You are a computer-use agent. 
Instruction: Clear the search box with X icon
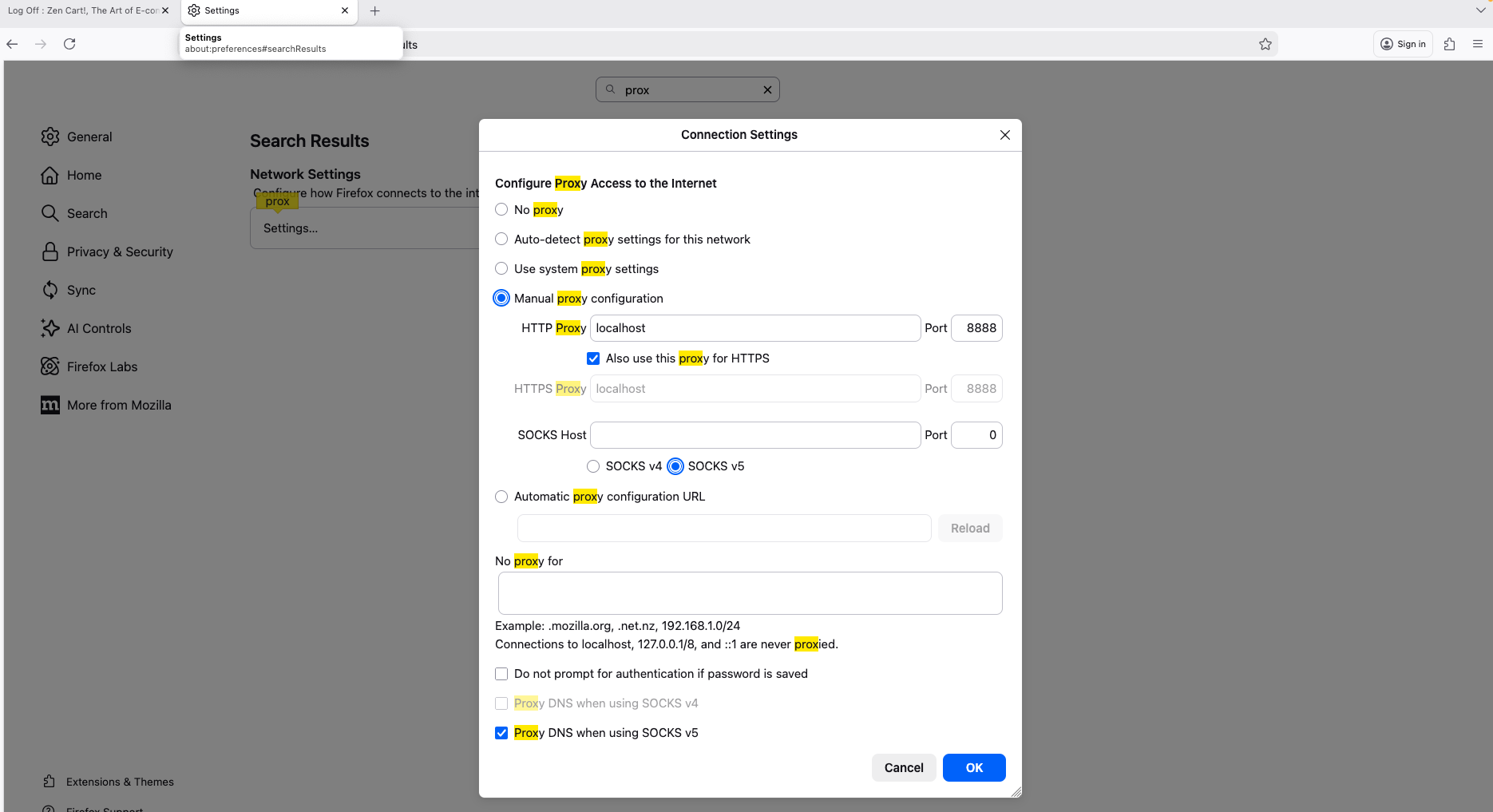[767, 89]
